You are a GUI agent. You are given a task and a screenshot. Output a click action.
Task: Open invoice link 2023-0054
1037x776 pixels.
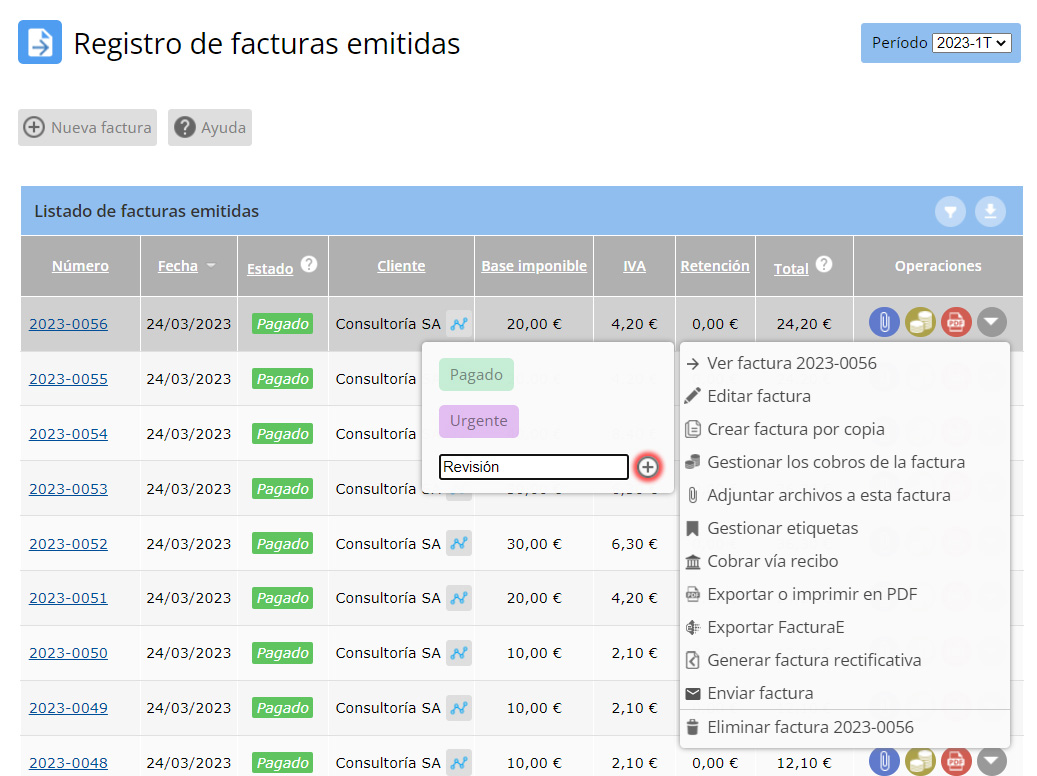coord(68,434)
